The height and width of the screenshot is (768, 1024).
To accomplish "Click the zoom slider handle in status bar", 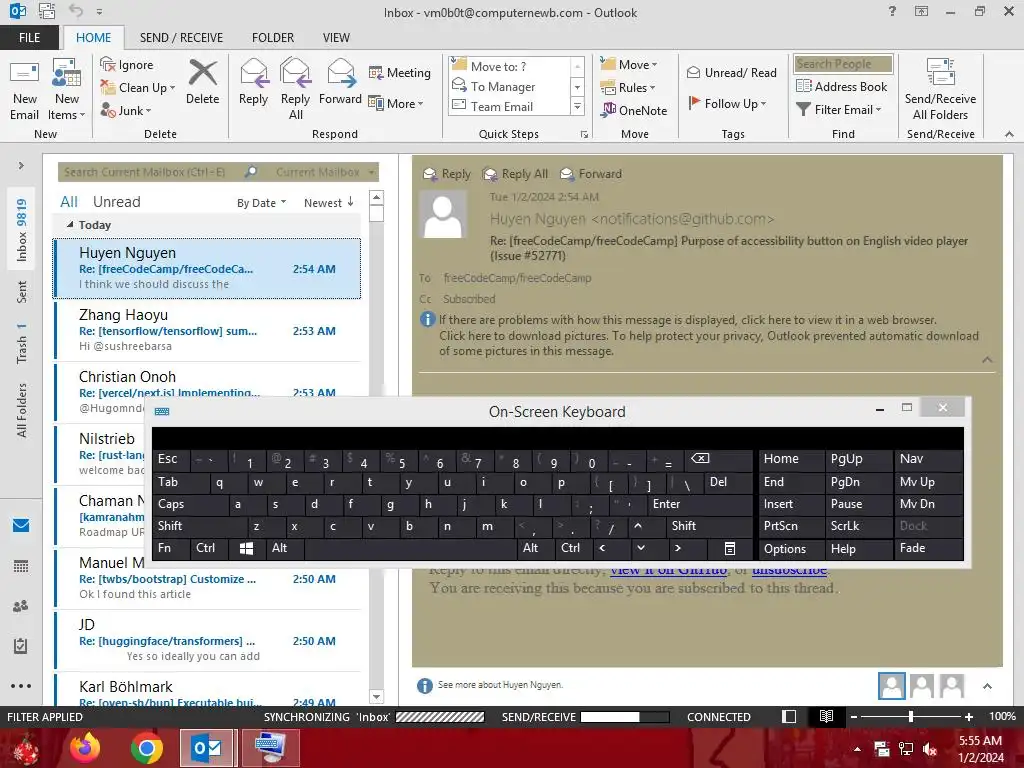I will [x=910, y=716].
